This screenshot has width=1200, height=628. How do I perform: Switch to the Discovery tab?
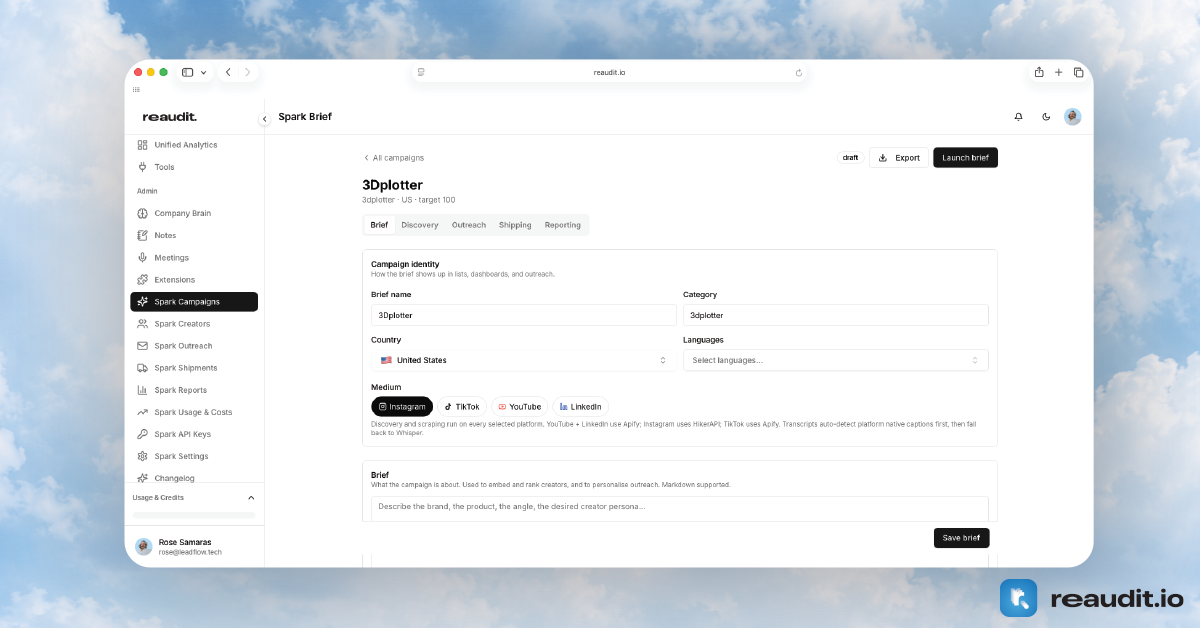pyautogui.click(x=420, y=225)
